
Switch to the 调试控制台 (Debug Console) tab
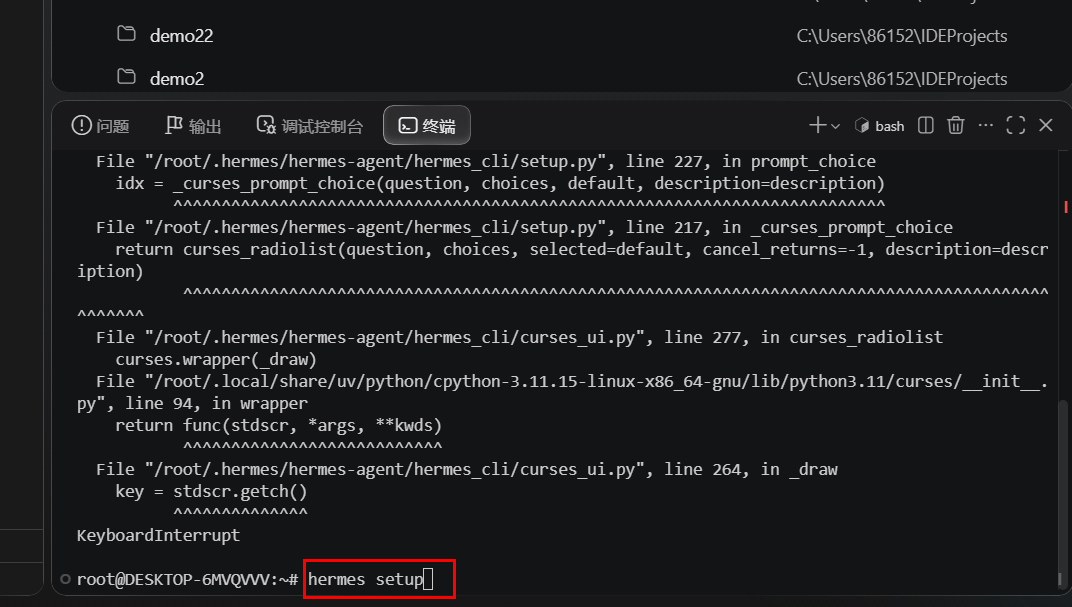click(x=310, y=126)
